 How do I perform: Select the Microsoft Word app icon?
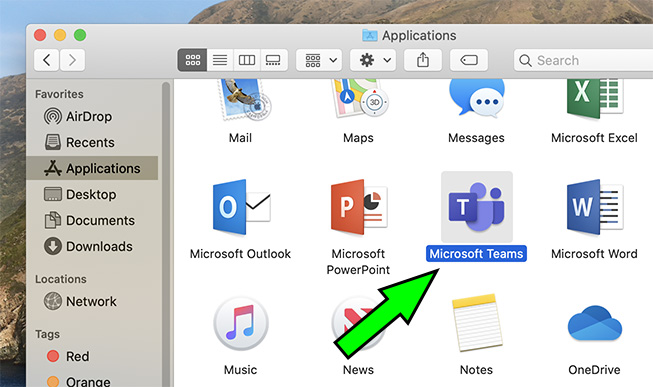[x=594, y=207]
